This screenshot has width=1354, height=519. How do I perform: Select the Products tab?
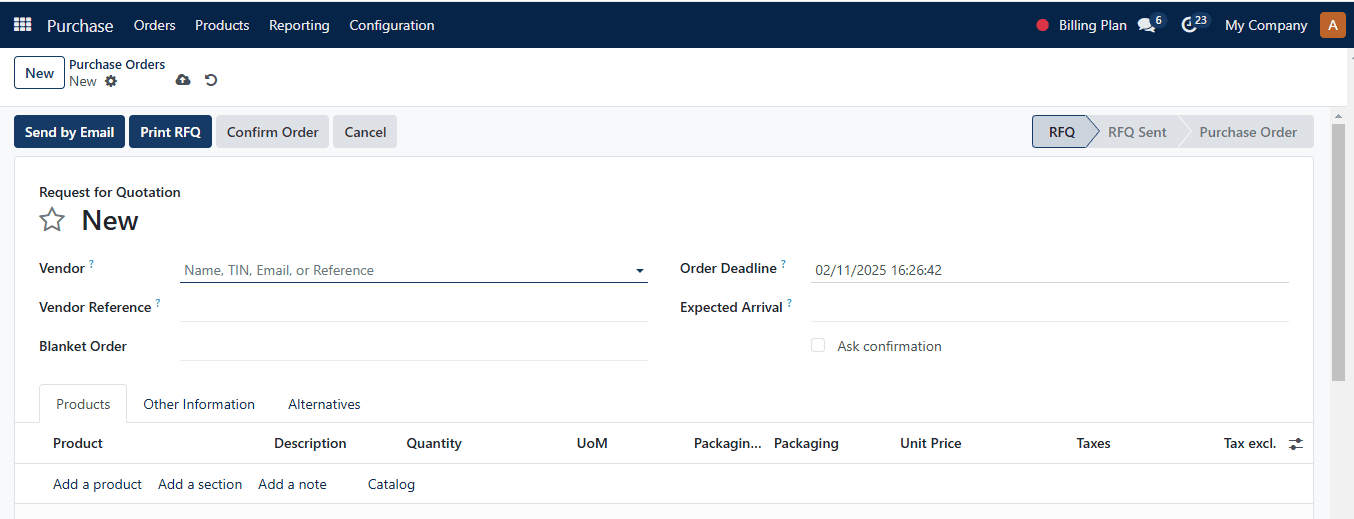tap(83, 404)
